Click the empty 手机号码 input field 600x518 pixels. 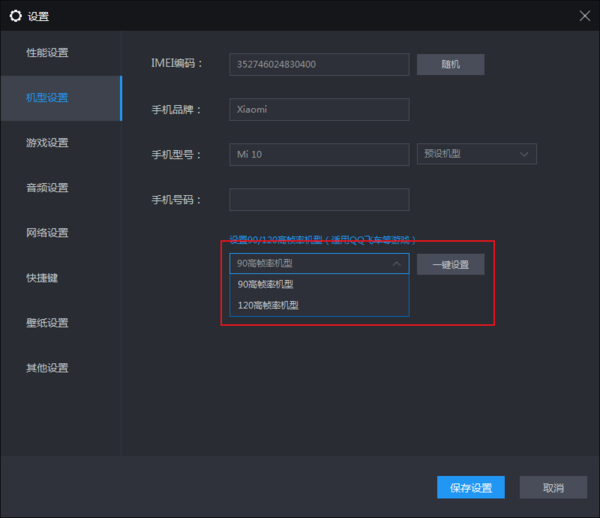[319, 199]
